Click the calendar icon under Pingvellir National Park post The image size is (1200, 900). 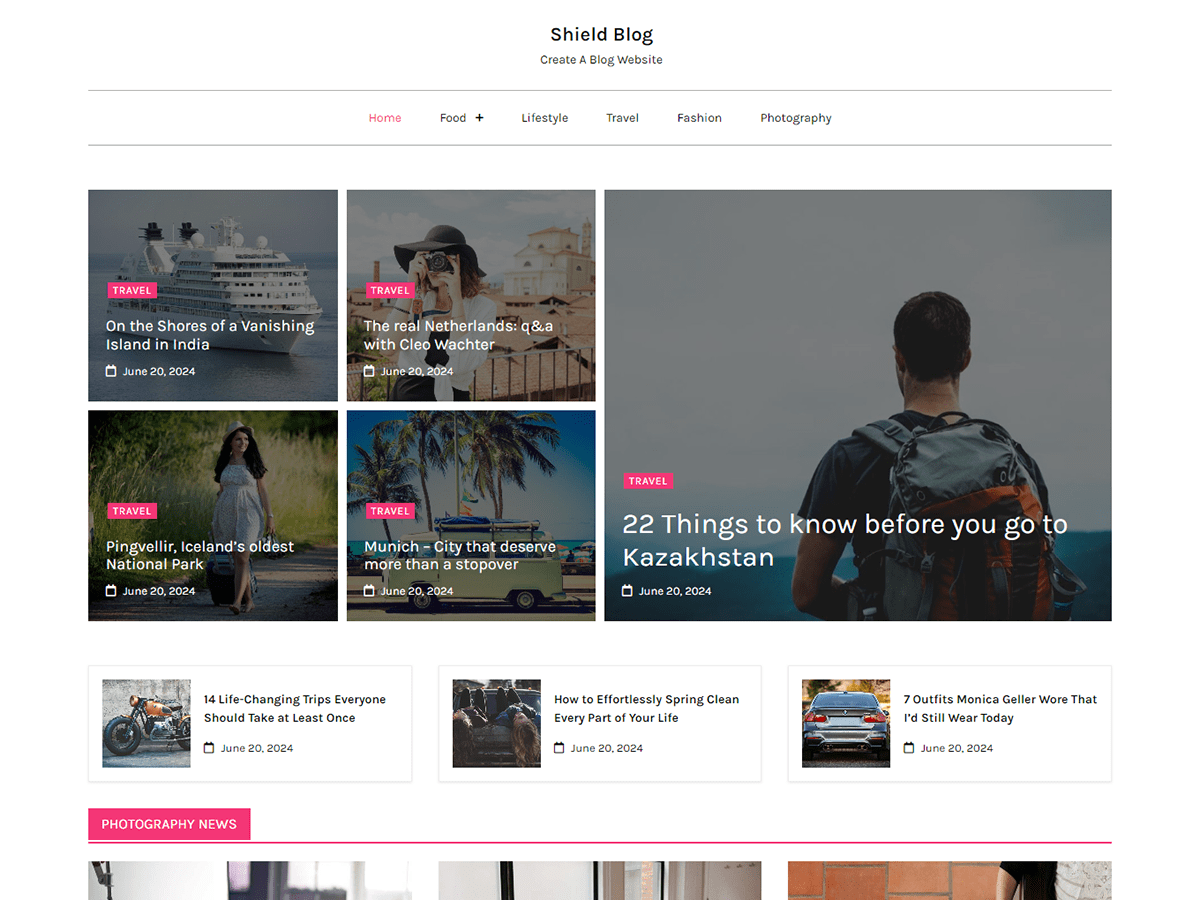[x=113, y=591]
